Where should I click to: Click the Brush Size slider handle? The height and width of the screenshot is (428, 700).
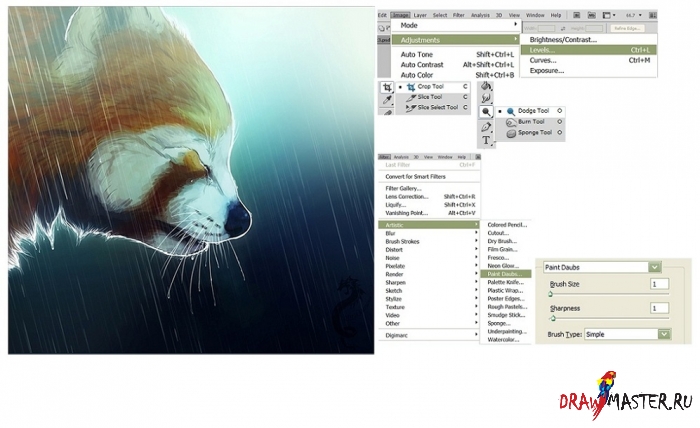point(550,294)
